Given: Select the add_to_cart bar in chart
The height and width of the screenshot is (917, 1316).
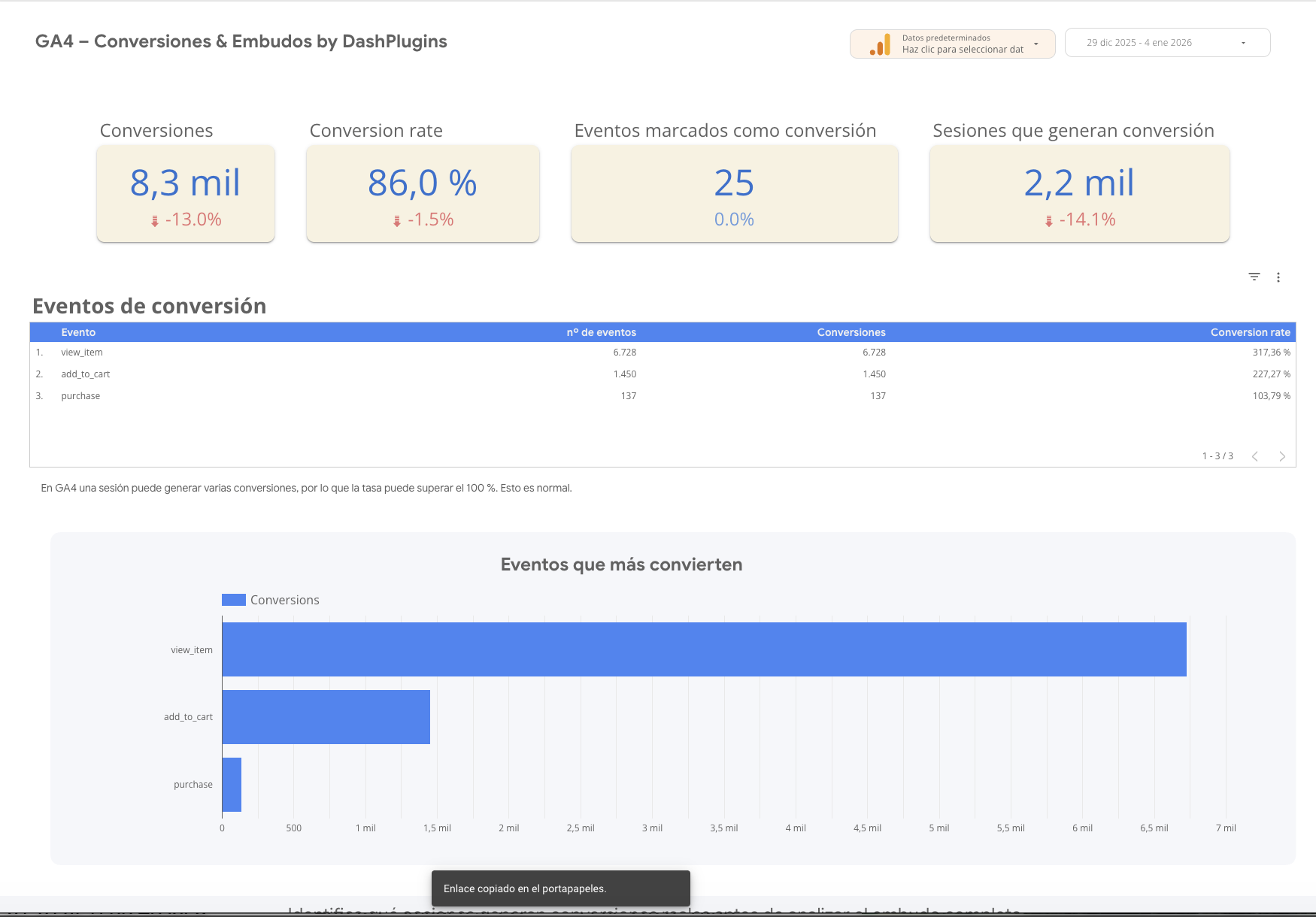Looking at the screenshot, I should 326,717.
